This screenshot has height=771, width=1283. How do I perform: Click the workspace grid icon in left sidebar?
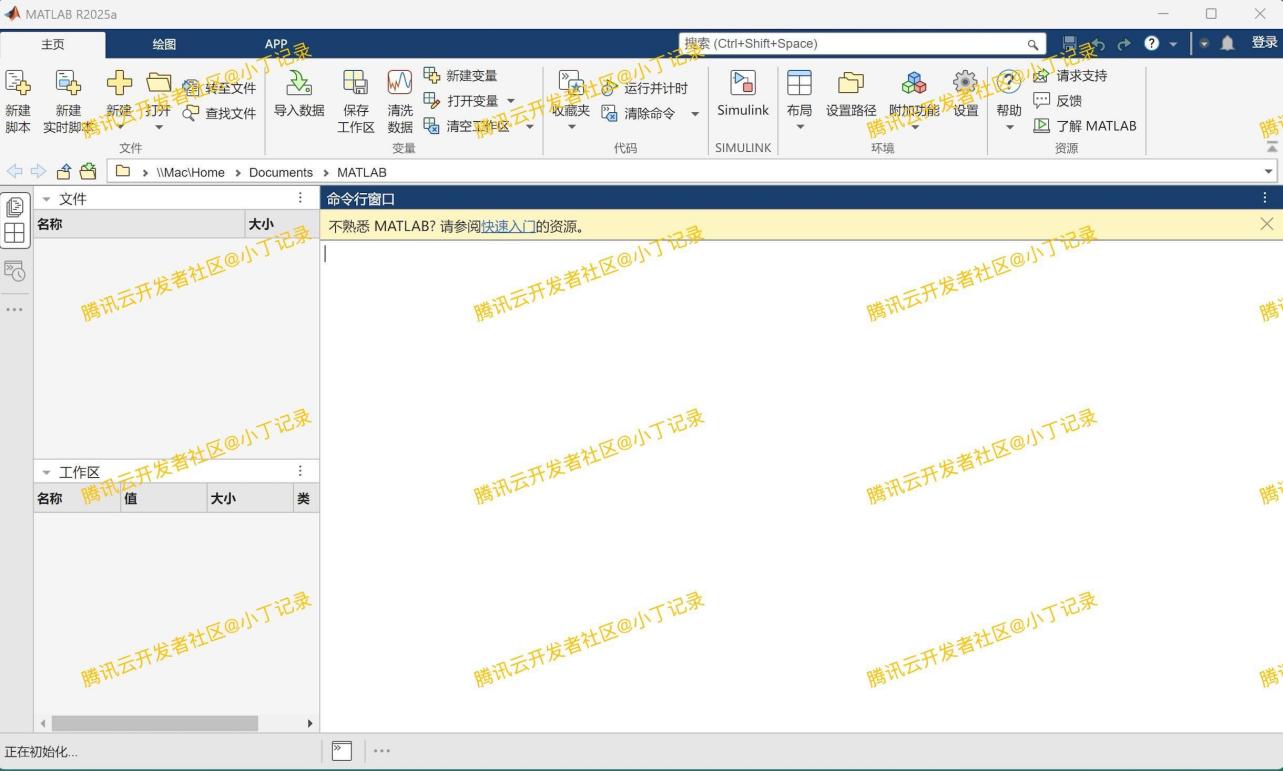pyautogui.click(x=15, y=233)
